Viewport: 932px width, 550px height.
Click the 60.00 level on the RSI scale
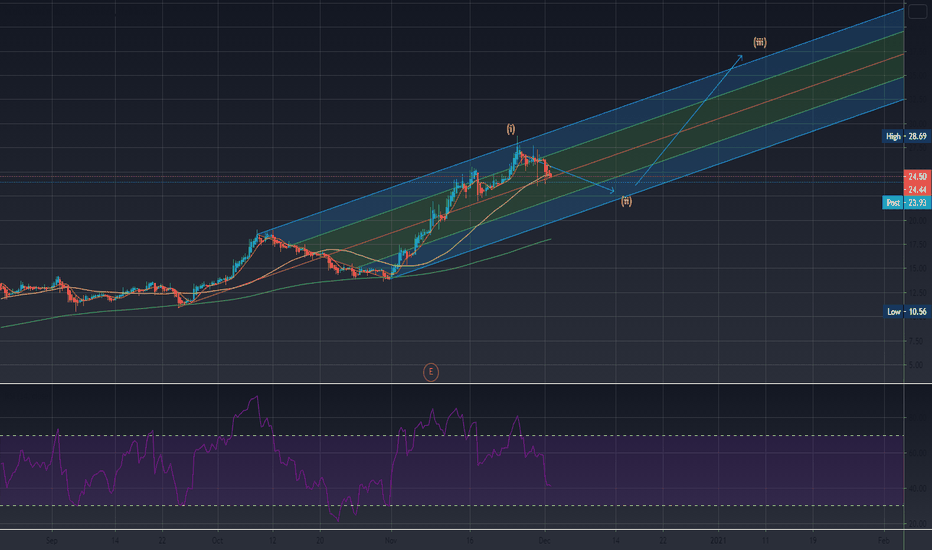pyautogui.click(x=917, y=453)
